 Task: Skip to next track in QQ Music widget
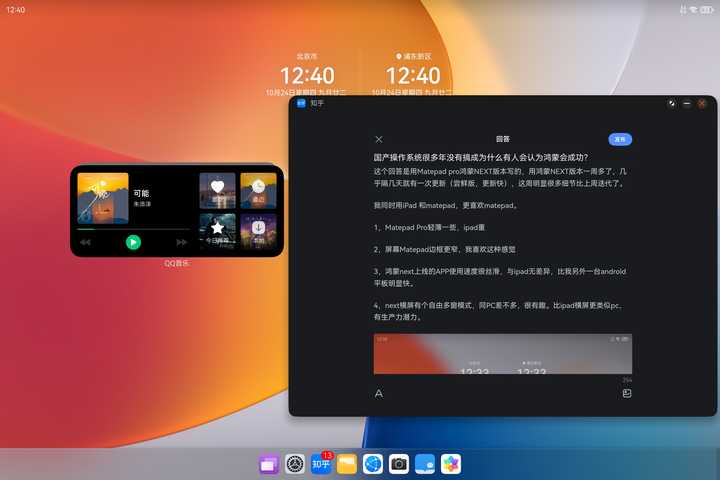coord(181,242)
